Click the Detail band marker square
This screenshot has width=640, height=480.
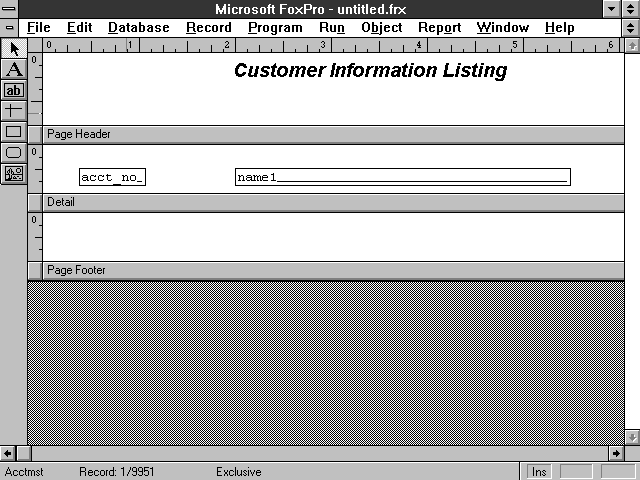coord(35,202)
